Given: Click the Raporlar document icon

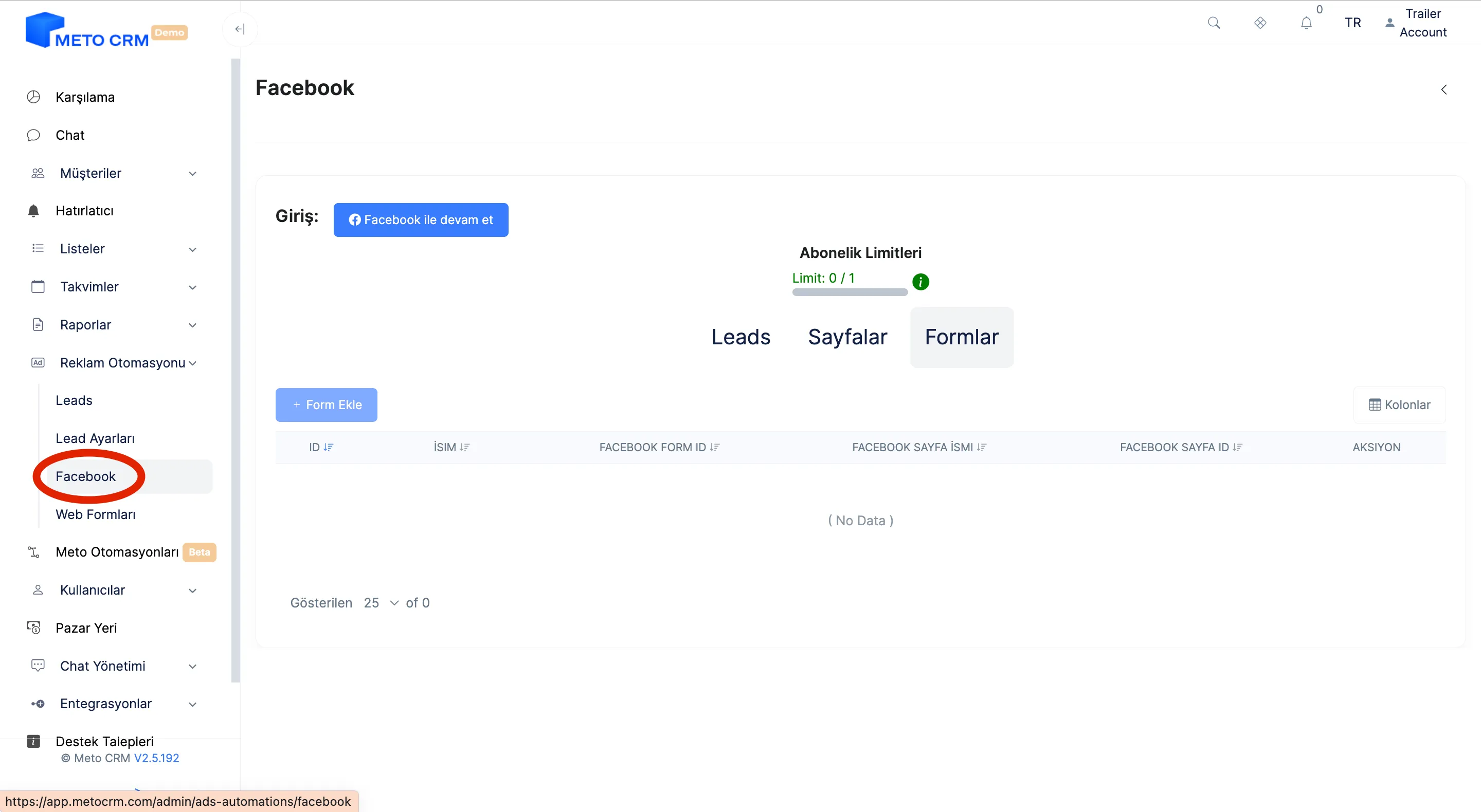Looking at the screenshot, I should click(38, 325).
